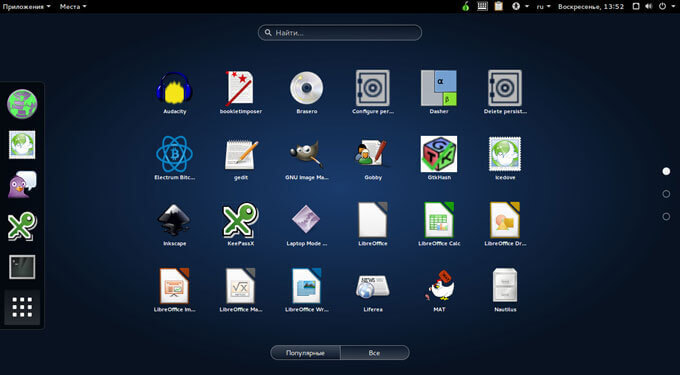
Task: Expand the ru keyboard layout dropdown
Action: 543,7
